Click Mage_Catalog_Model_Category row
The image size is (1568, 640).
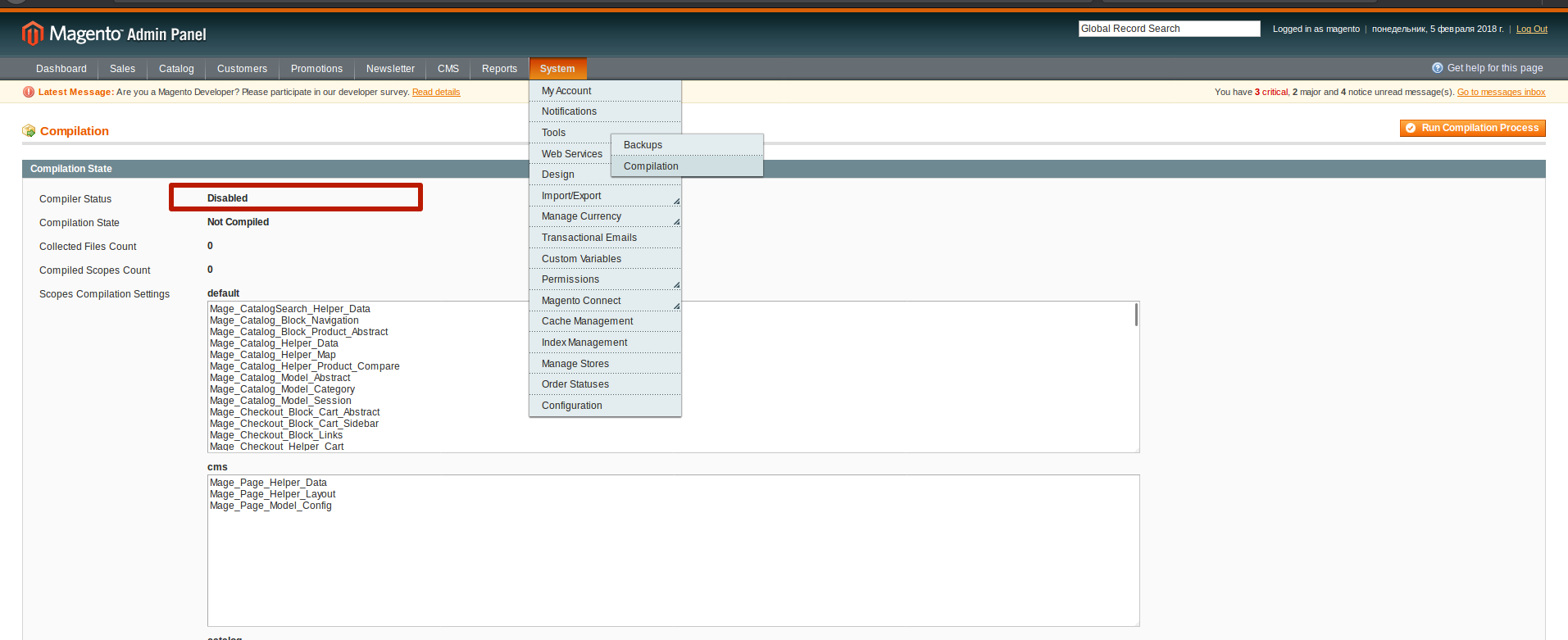click(283, 389)
